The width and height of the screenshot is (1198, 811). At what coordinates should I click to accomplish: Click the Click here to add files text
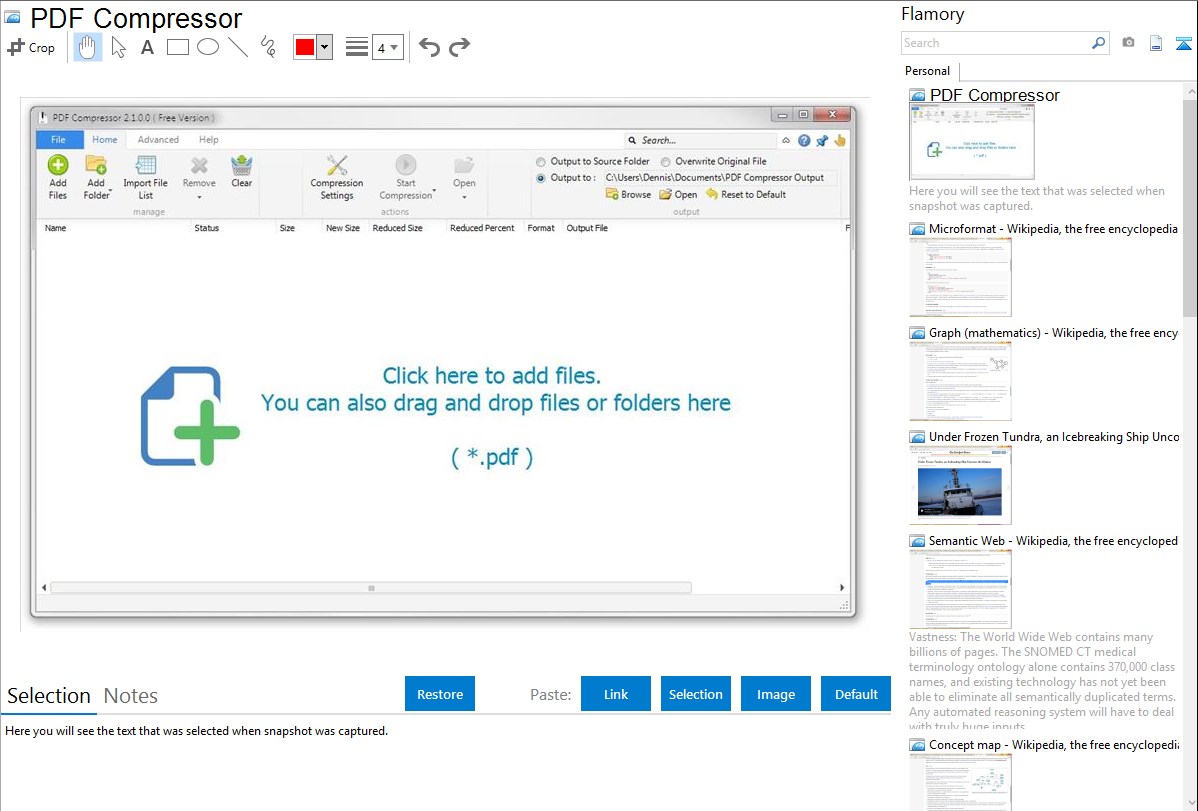(x=491, y=375)
